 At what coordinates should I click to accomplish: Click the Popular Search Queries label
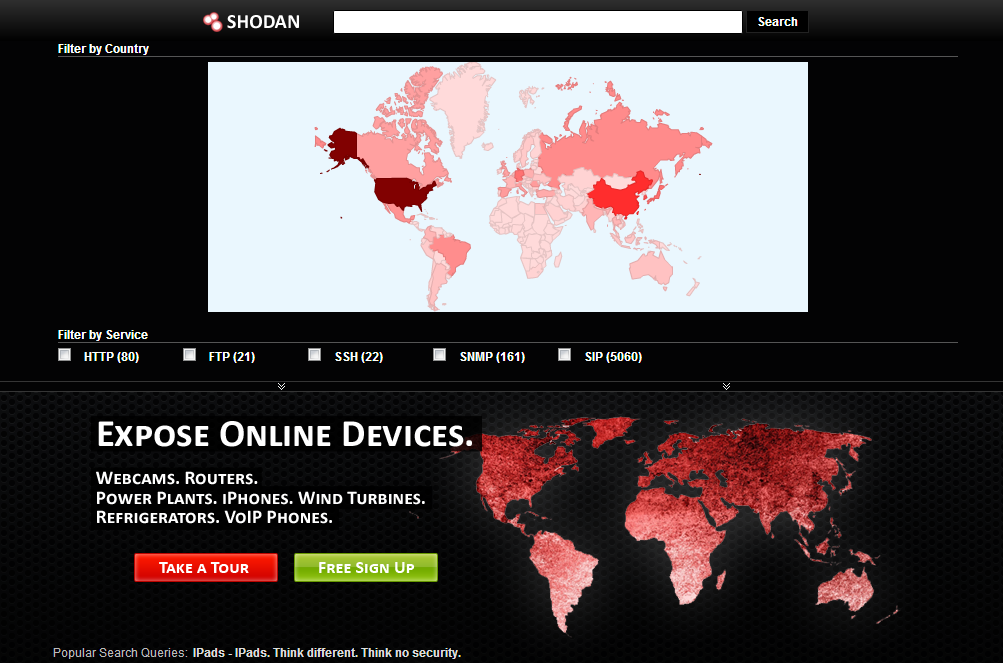tap(120, 653)
